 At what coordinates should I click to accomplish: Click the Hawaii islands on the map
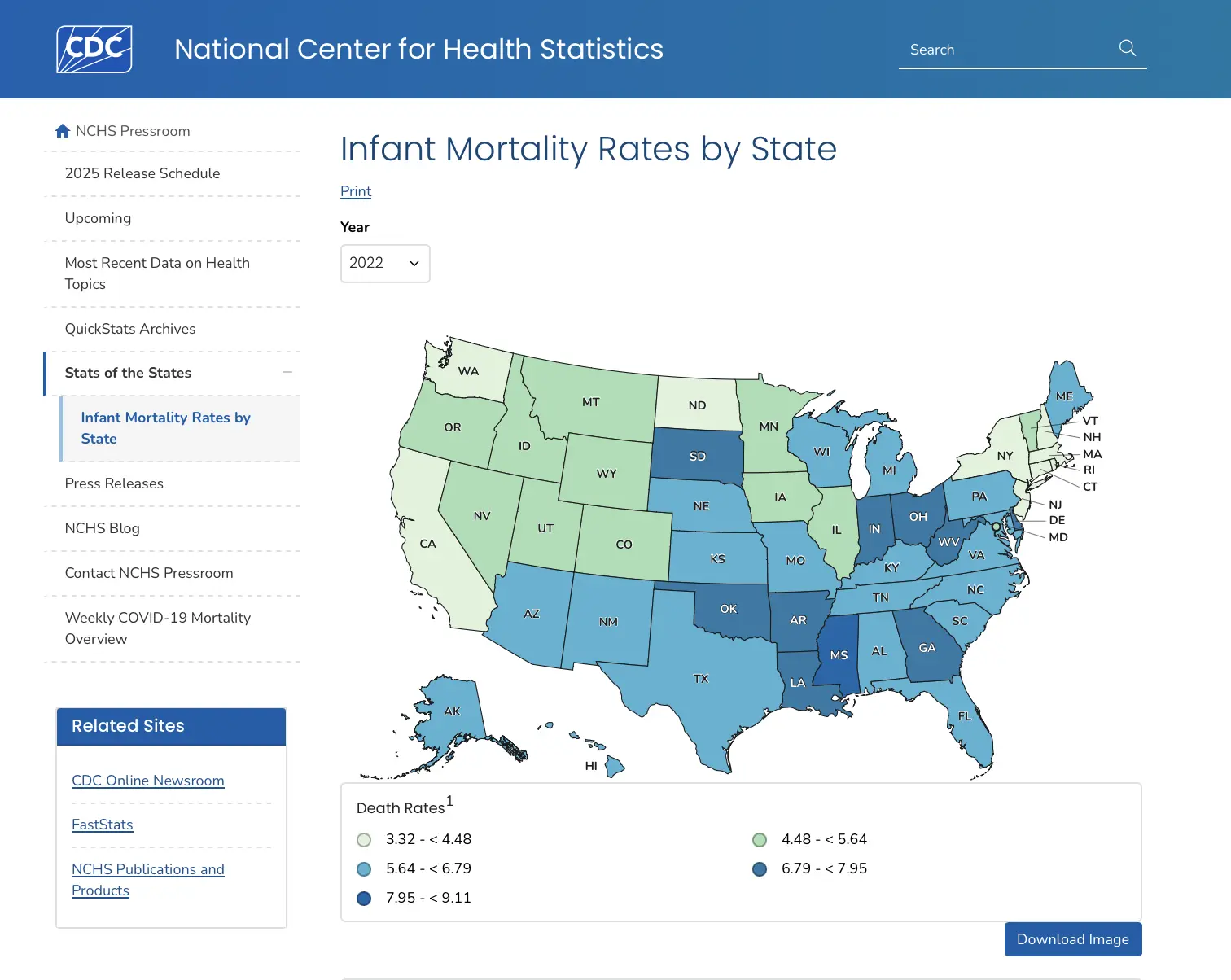pyautogui.click(x=614, y=765)
